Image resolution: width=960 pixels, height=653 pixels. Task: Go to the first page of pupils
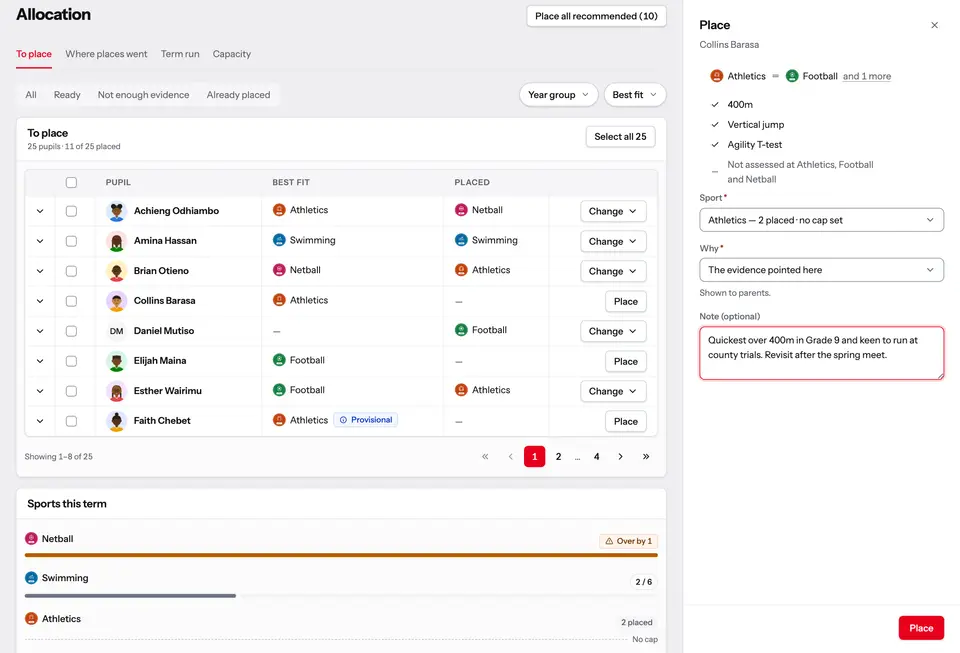485,457
